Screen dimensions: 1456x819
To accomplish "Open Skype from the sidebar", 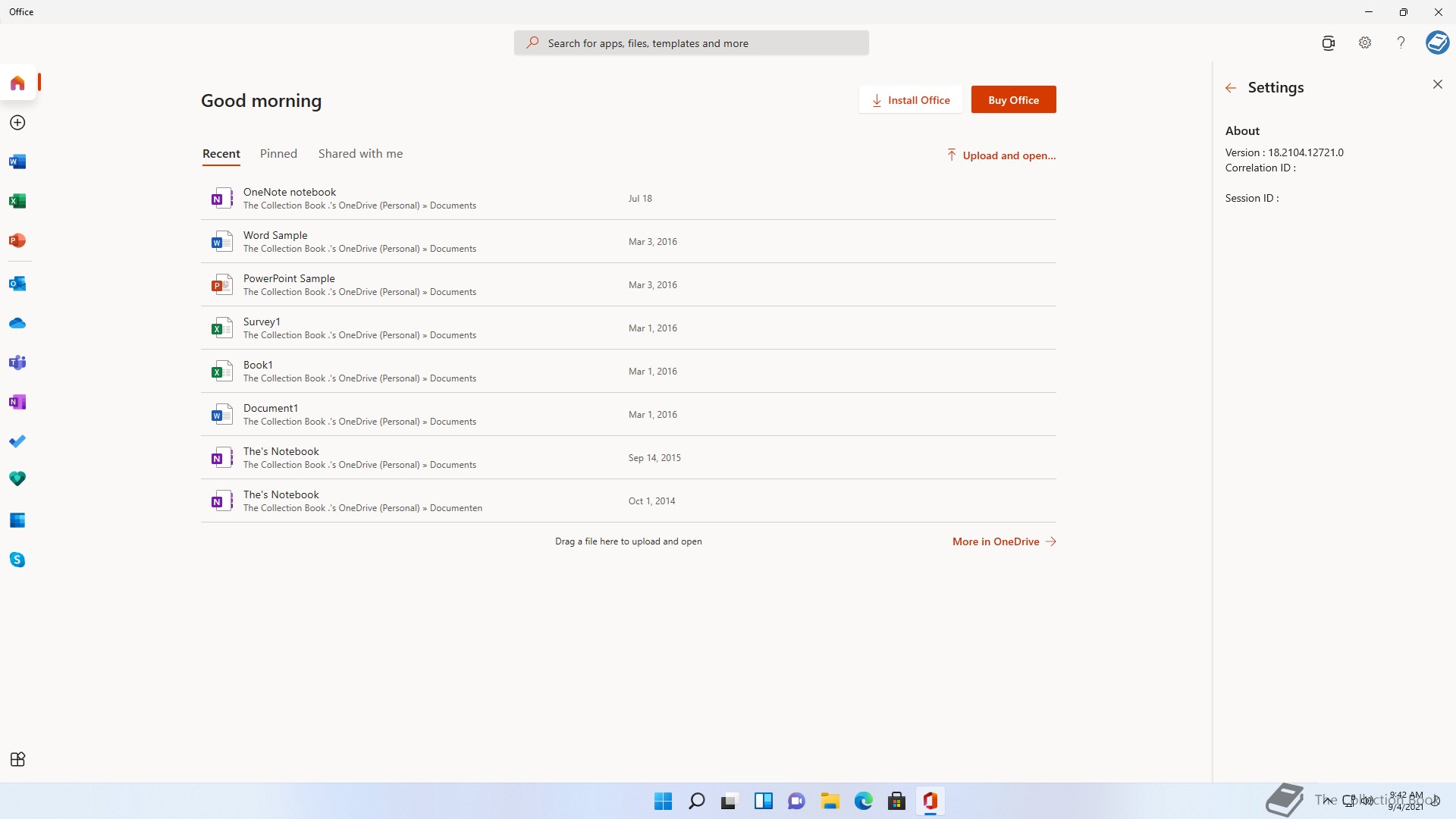I will (17, 560).
